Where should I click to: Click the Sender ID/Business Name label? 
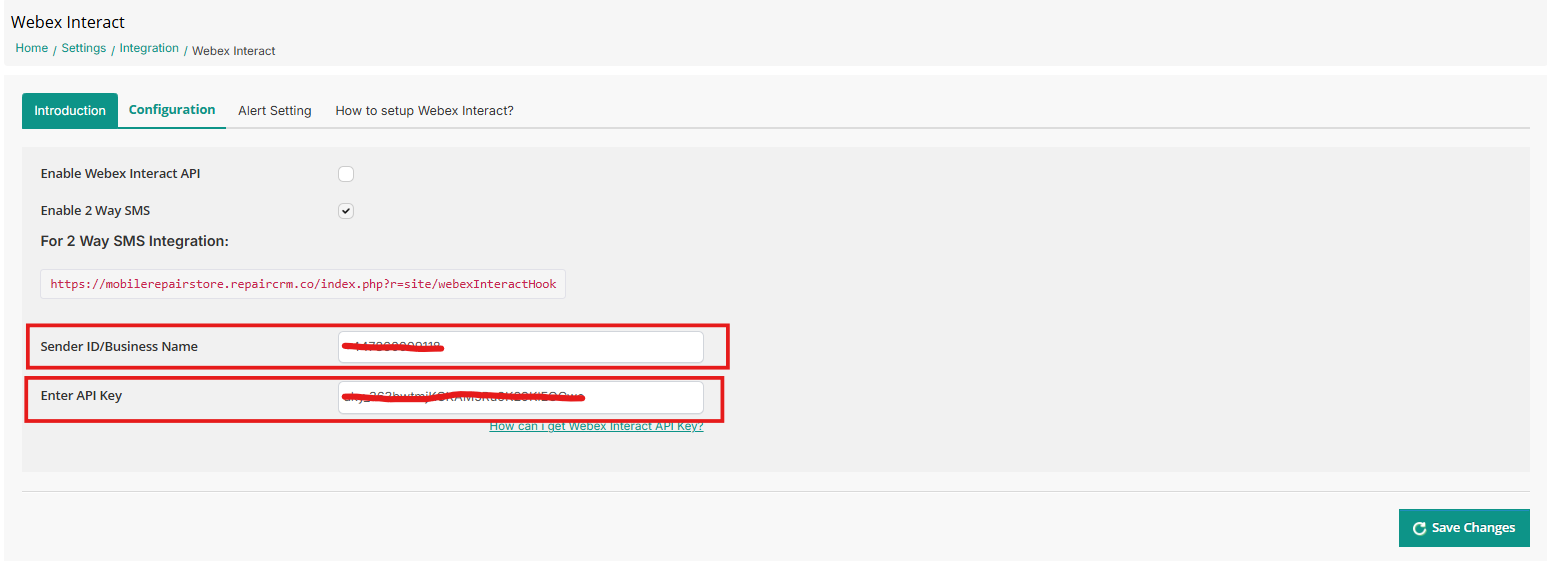pyautogui.click(x=119, y=347)
